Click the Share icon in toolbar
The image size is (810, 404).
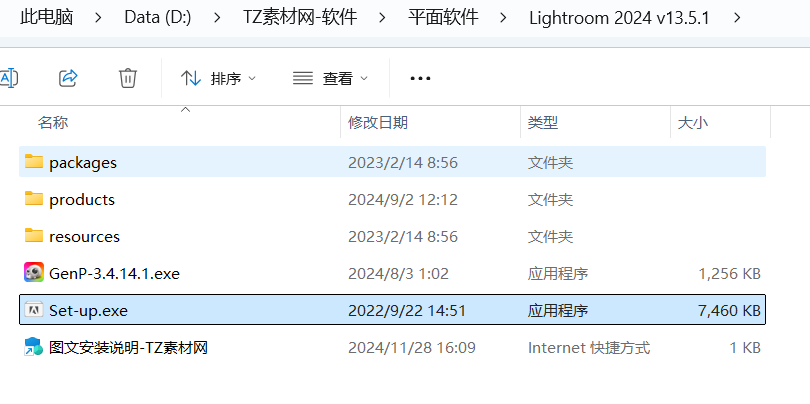pos(68,78)
